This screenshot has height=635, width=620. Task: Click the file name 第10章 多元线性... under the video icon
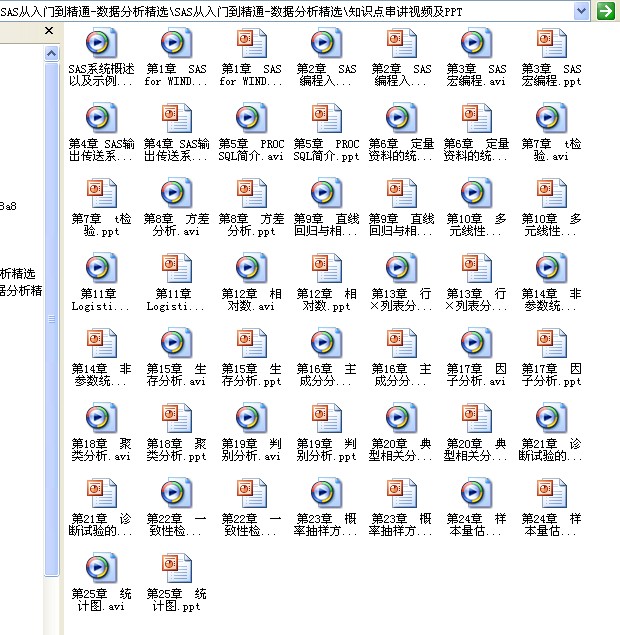click(x=476, y=225)
